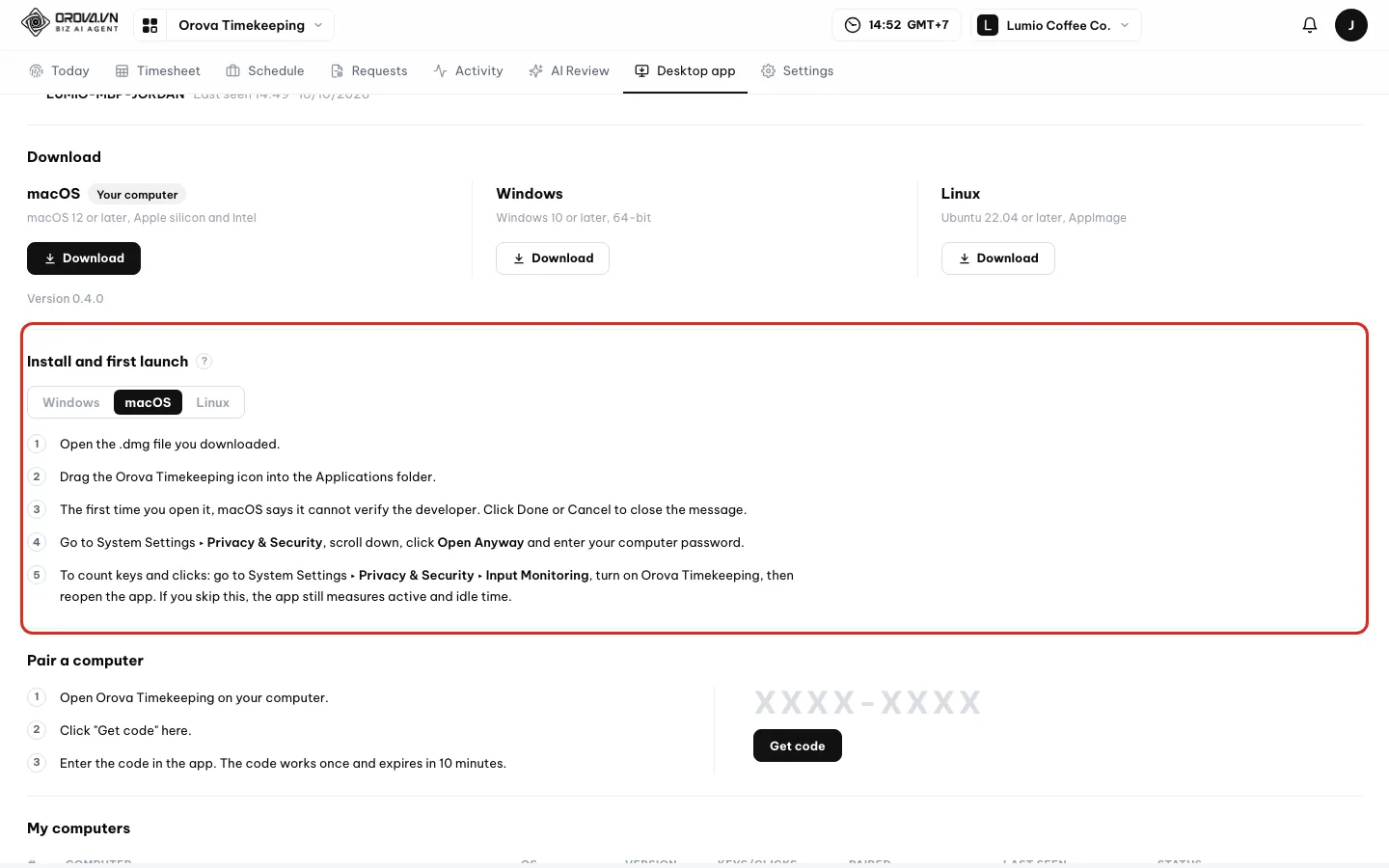The height and width of the screenshot is (868, 1389).
Task: Open the Requests tab
Action: tap(368, 70)
